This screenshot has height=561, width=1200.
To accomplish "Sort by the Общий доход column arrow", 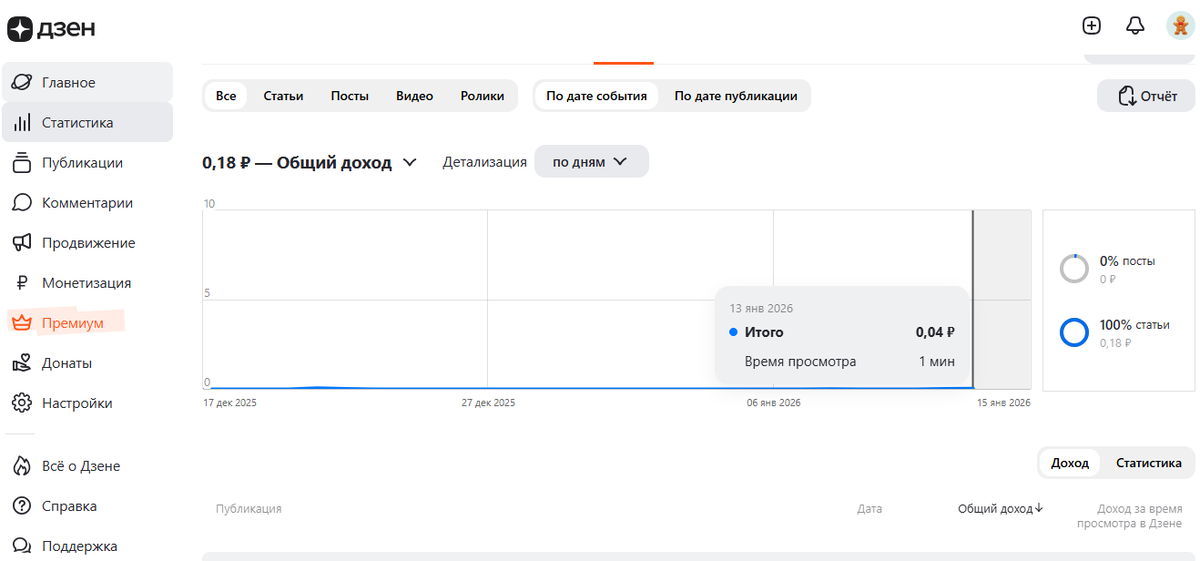I will (1039, 508).
